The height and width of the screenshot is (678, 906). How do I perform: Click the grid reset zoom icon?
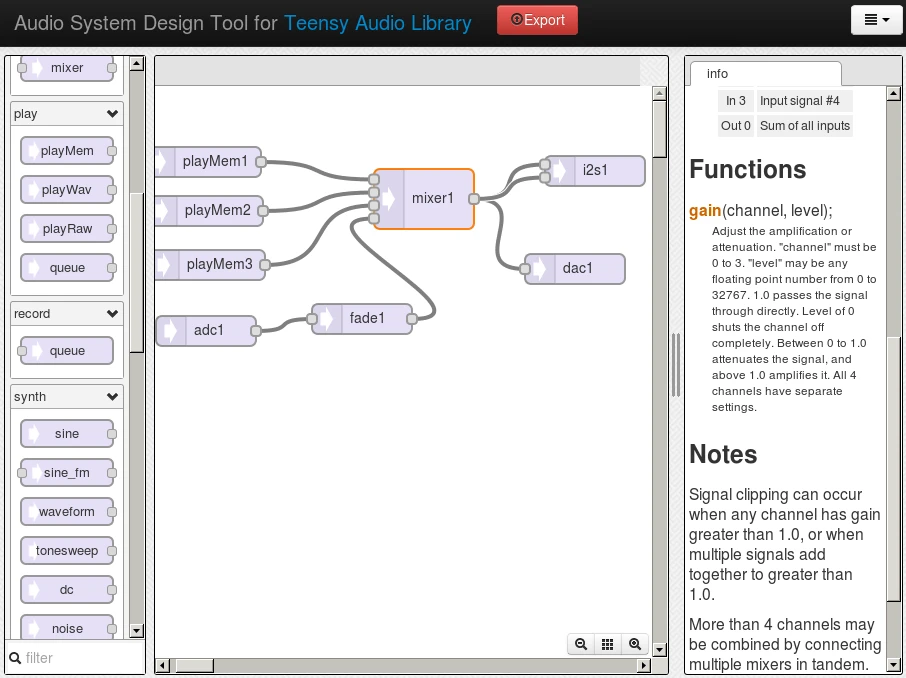click(x=607, y=645)
